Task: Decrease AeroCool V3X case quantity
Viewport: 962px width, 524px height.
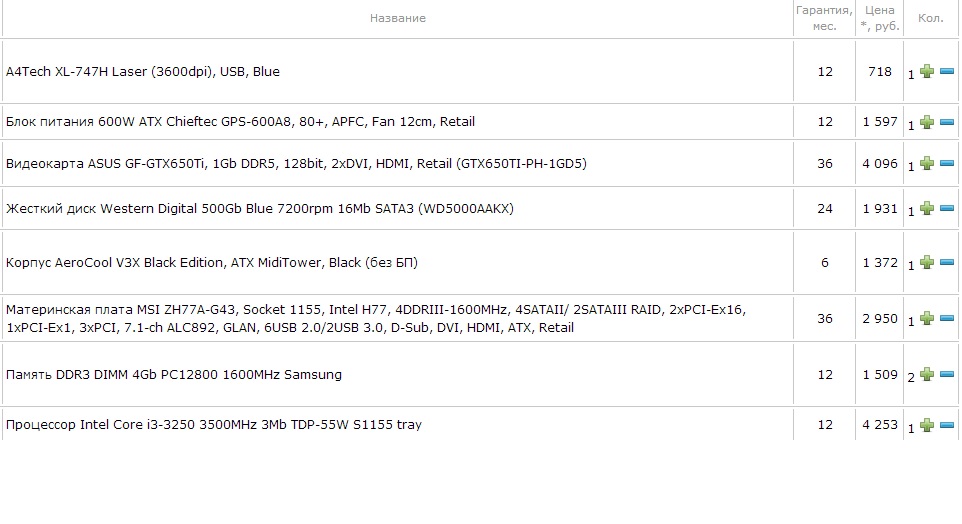Action: click(947, 263)
